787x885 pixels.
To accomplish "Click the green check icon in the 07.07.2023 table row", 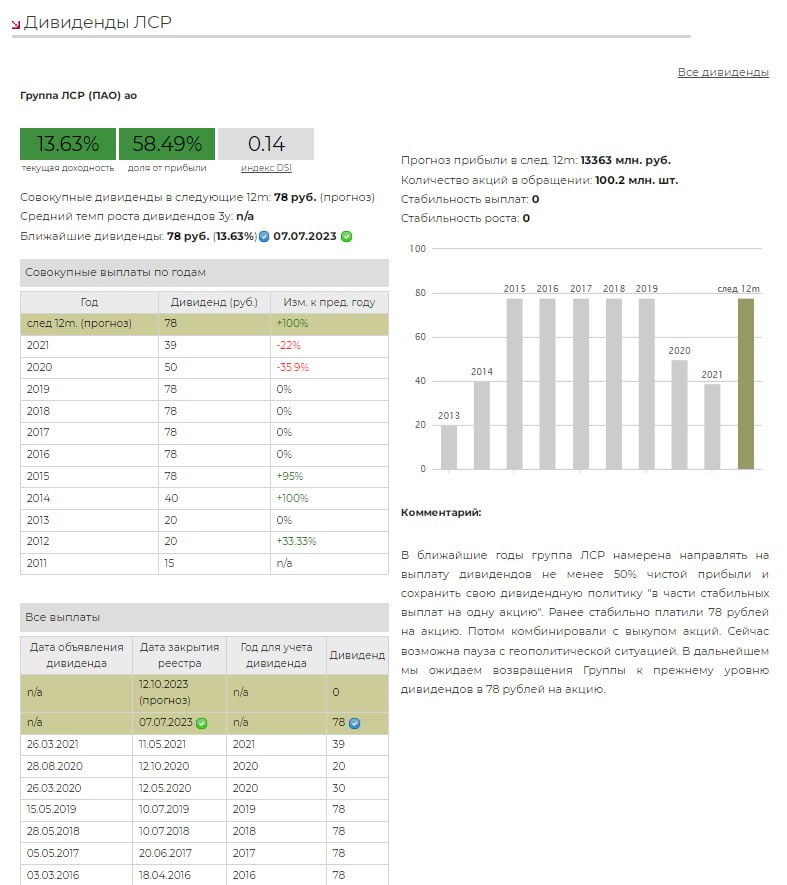I will pos(202,723).
